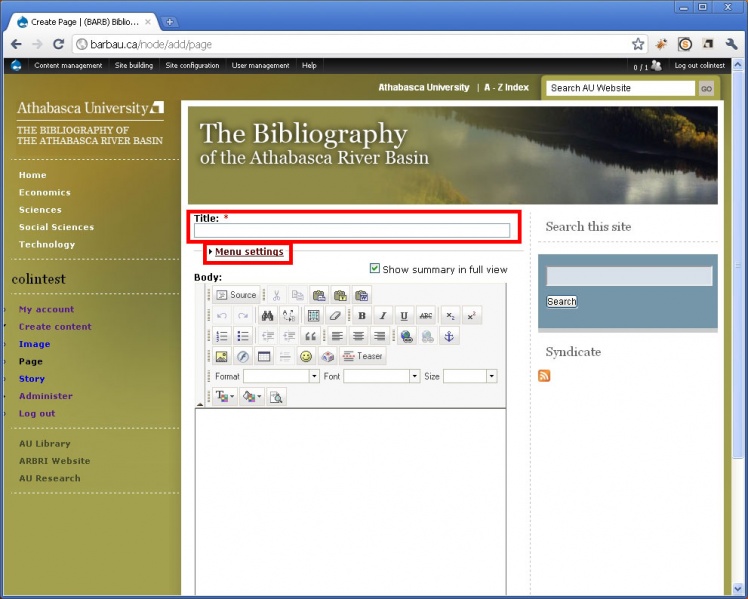Insert a table

[264, 356]
